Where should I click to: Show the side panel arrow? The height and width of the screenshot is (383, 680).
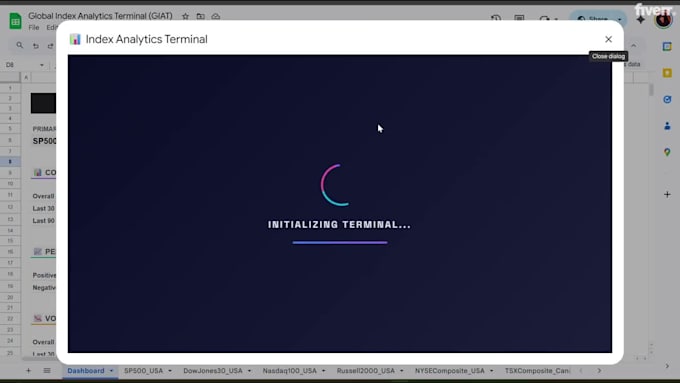point(667,366)
